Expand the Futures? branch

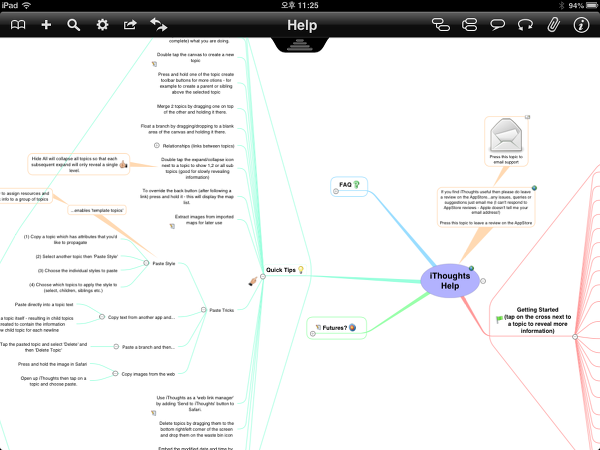point(313,334)
